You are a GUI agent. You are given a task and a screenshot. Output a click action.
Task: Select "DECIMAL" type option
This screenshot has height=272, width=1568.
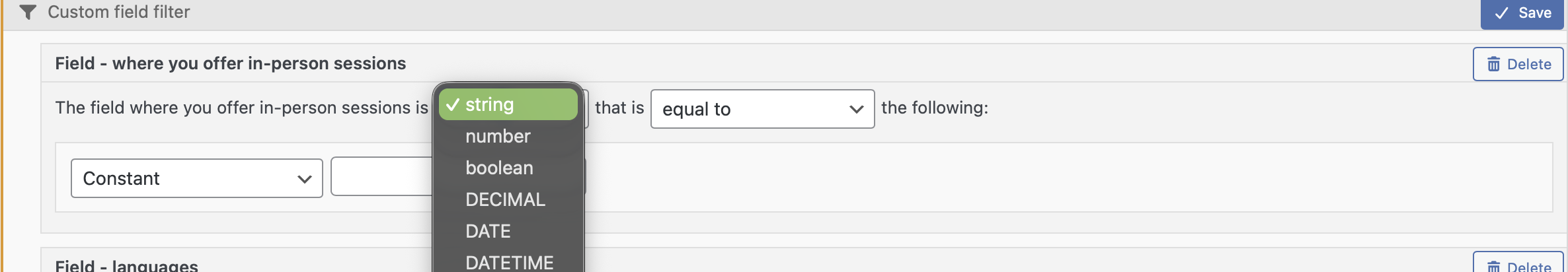[x=505, y=199]
